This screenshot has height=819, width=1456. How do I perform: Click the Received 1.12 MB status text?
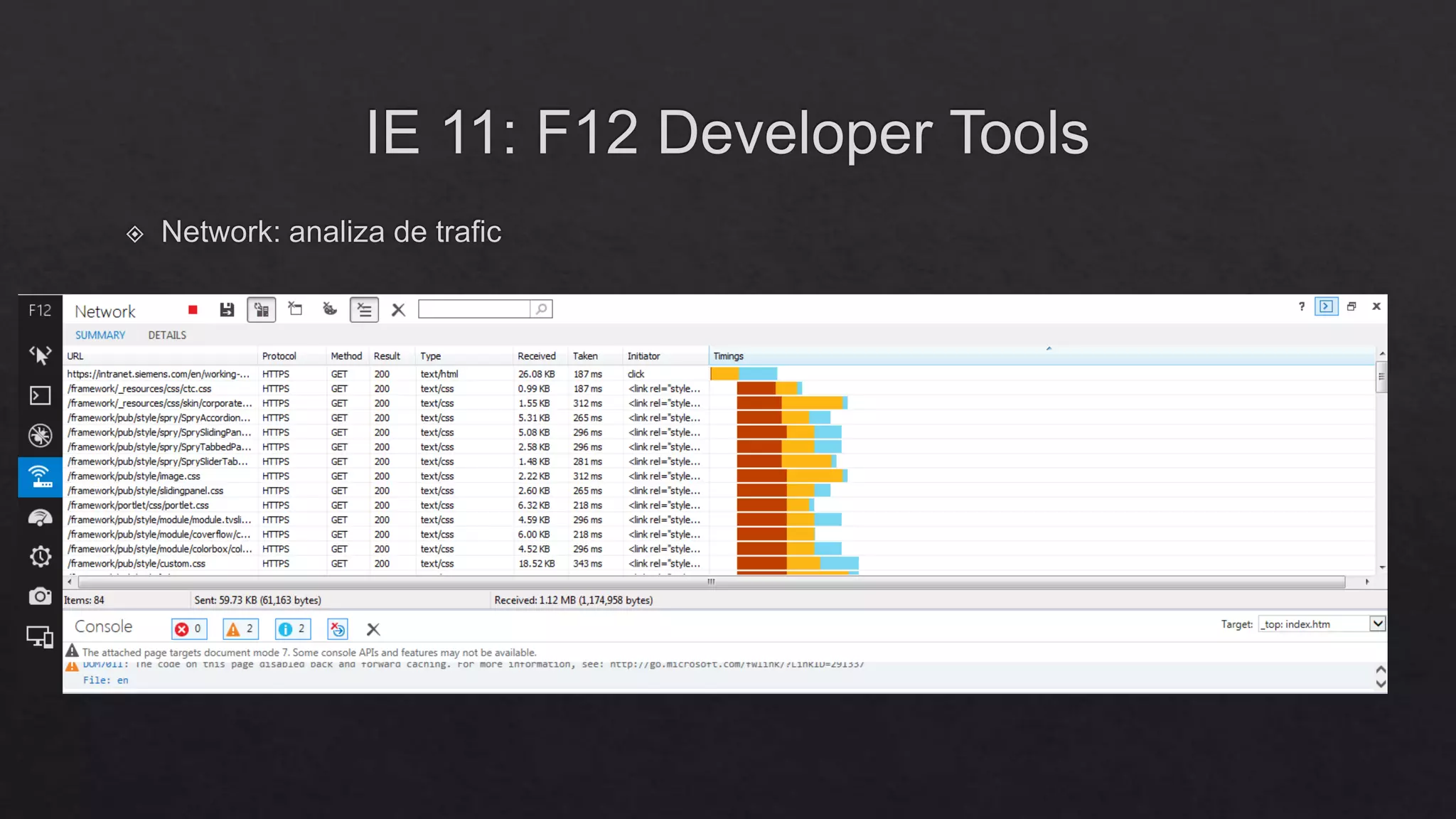point(573,601)
